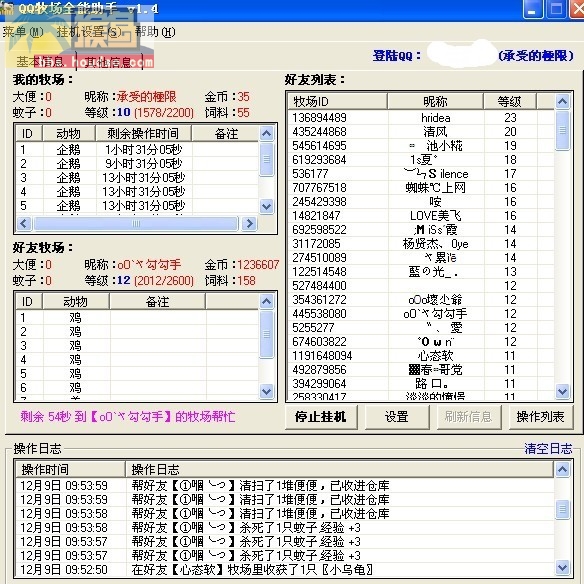Select log entry at 12月9日 09:53:57 first
584x584 pixels.
pyautogui.click(x=285, y=542)
